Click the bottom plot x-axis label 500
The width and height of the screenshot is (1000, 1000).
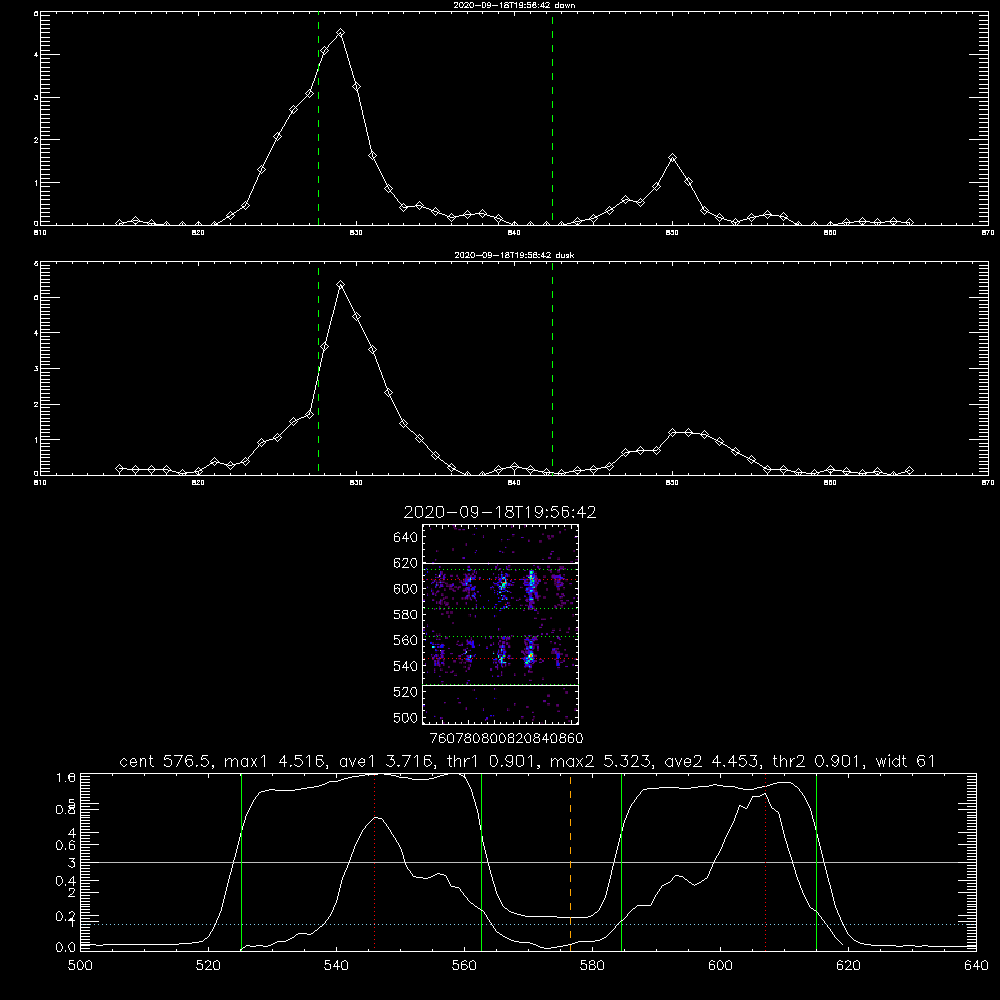80,966
